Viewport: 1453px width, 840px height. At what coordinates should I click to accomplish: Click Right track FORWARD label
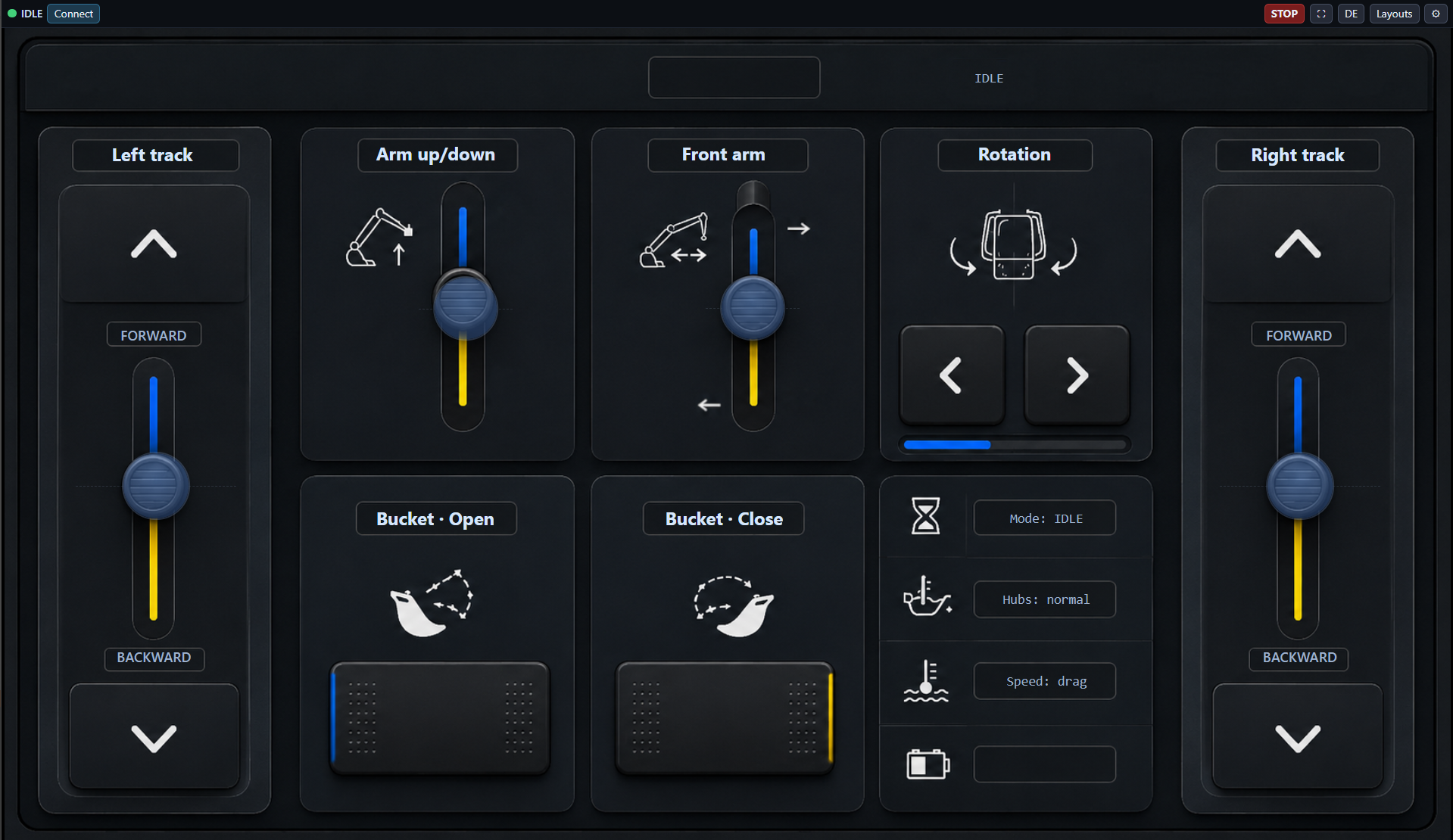[1299, 334]
